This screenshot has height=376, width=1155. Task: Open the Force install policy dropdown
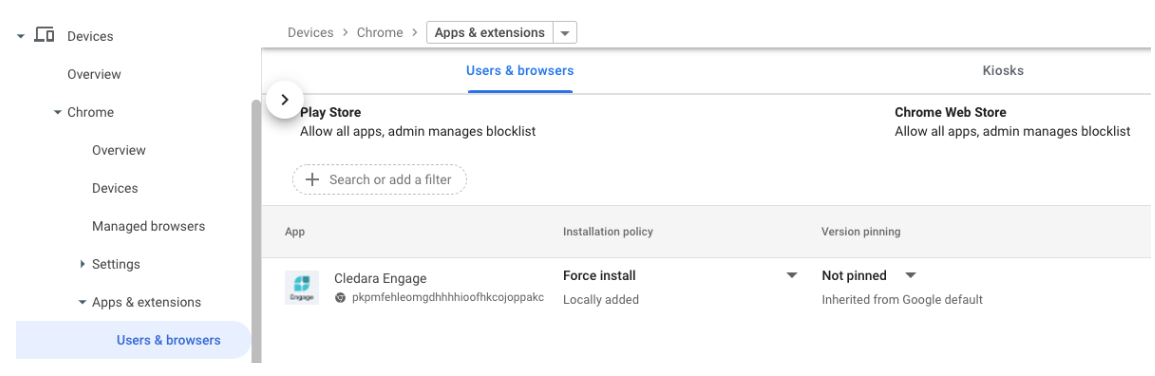pos(792,276)
